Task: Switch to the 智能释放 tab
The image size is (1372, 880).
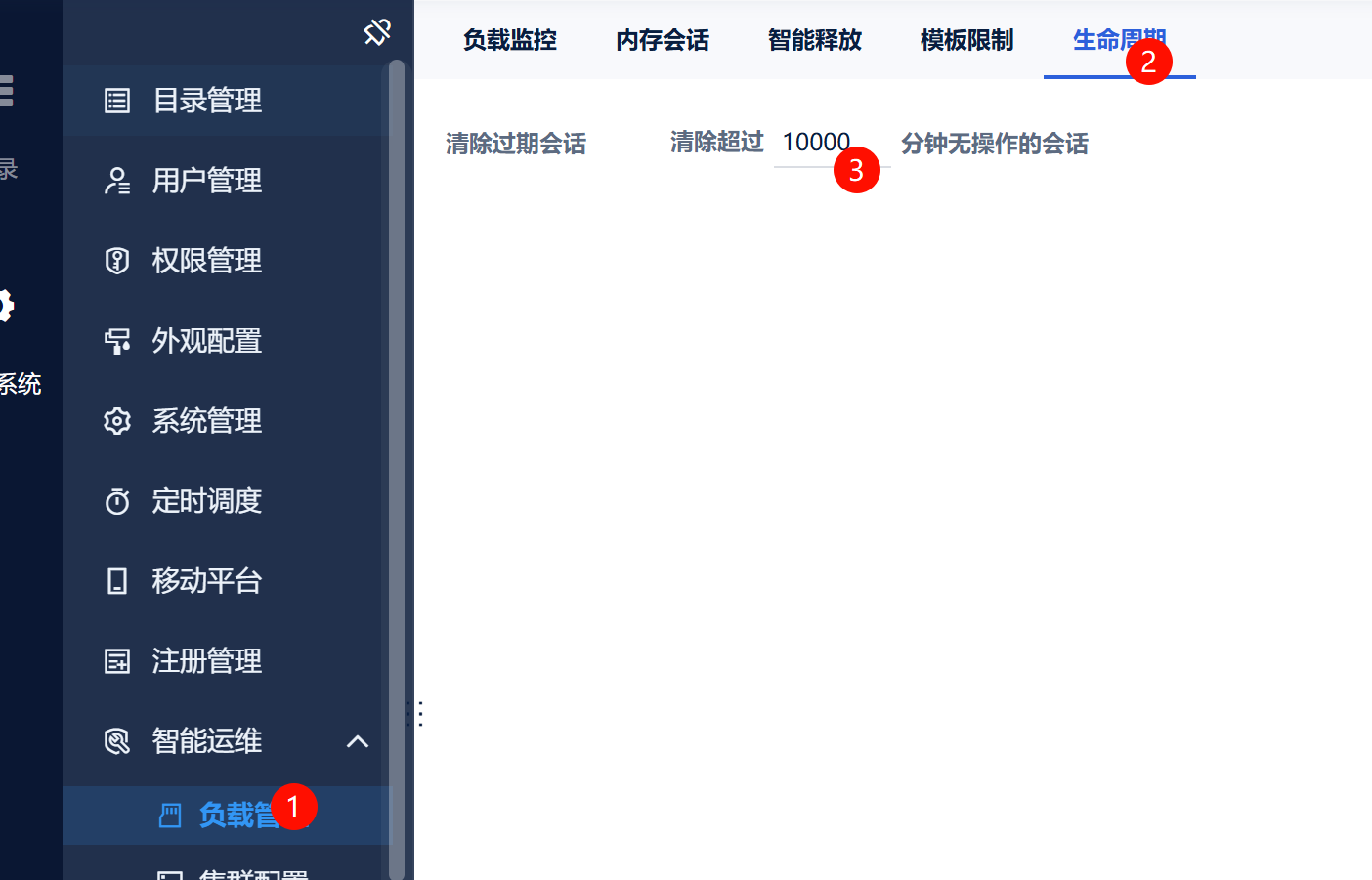Action: [815, 40]
